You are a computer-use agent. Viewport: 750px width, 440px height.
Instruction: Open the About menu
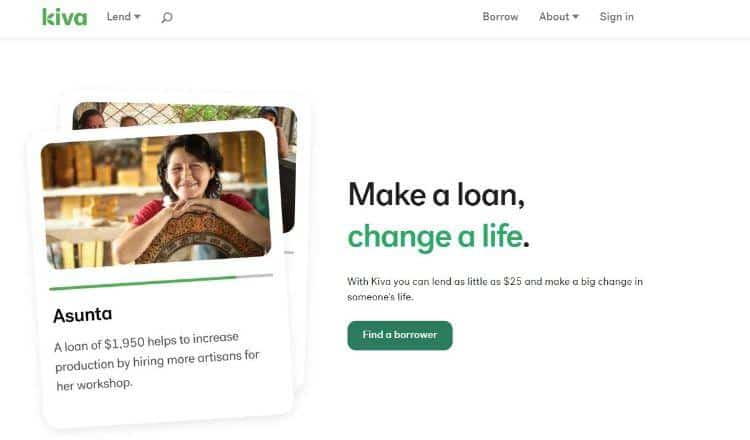click(559, 17)
